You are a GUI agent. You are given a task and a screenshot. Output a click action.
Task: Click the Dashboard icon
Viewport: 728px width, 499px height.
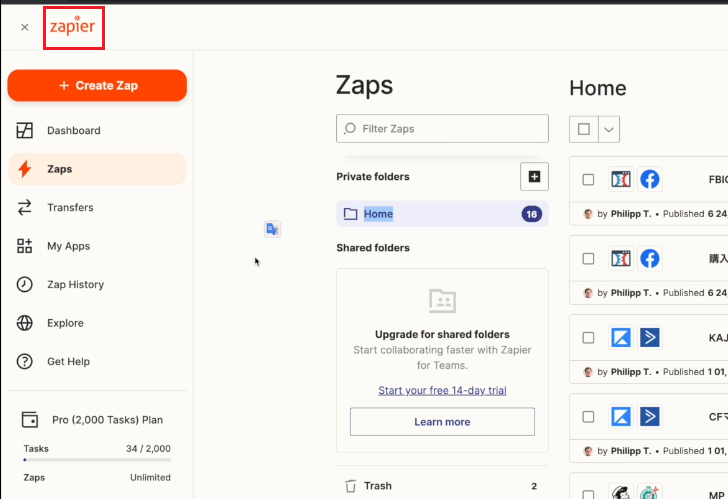[25, 130]
